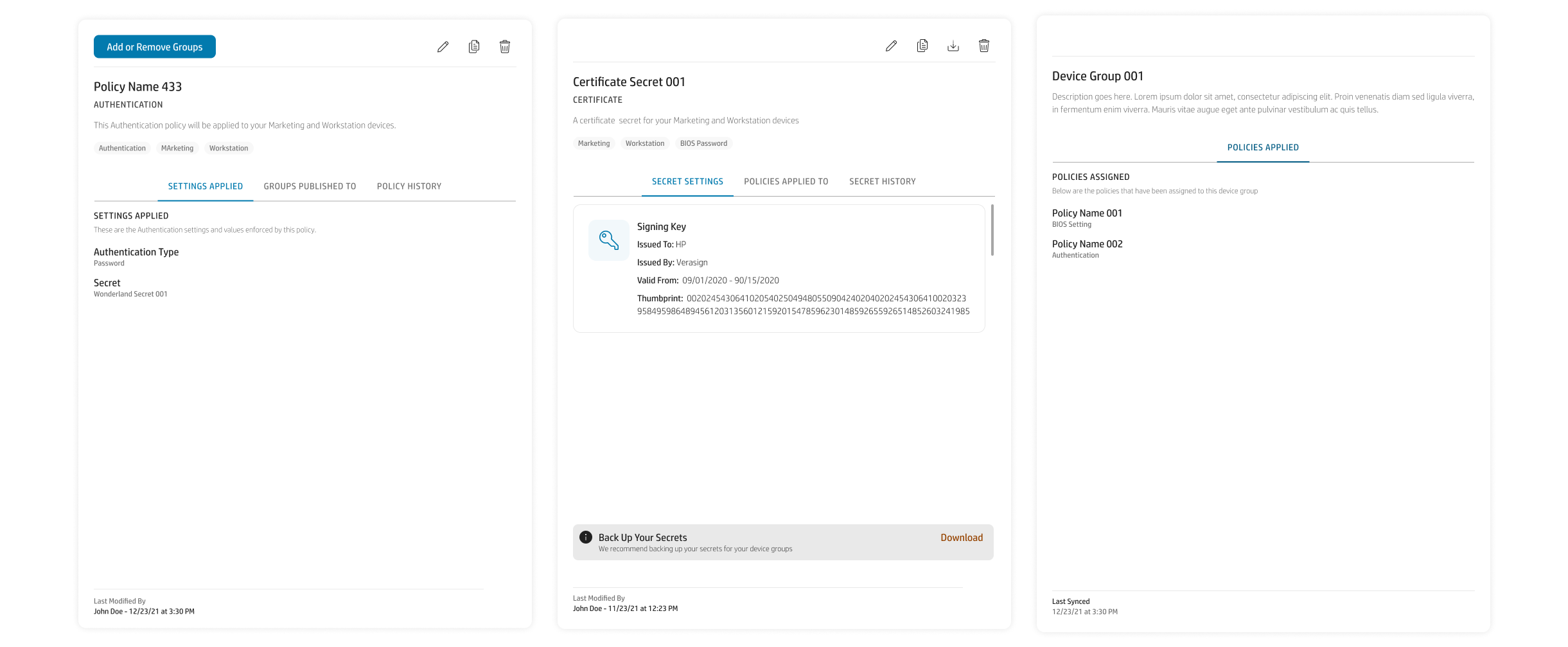
Task: Download Certificate Secret 001 via the download icon
Action: pos(953,46)
